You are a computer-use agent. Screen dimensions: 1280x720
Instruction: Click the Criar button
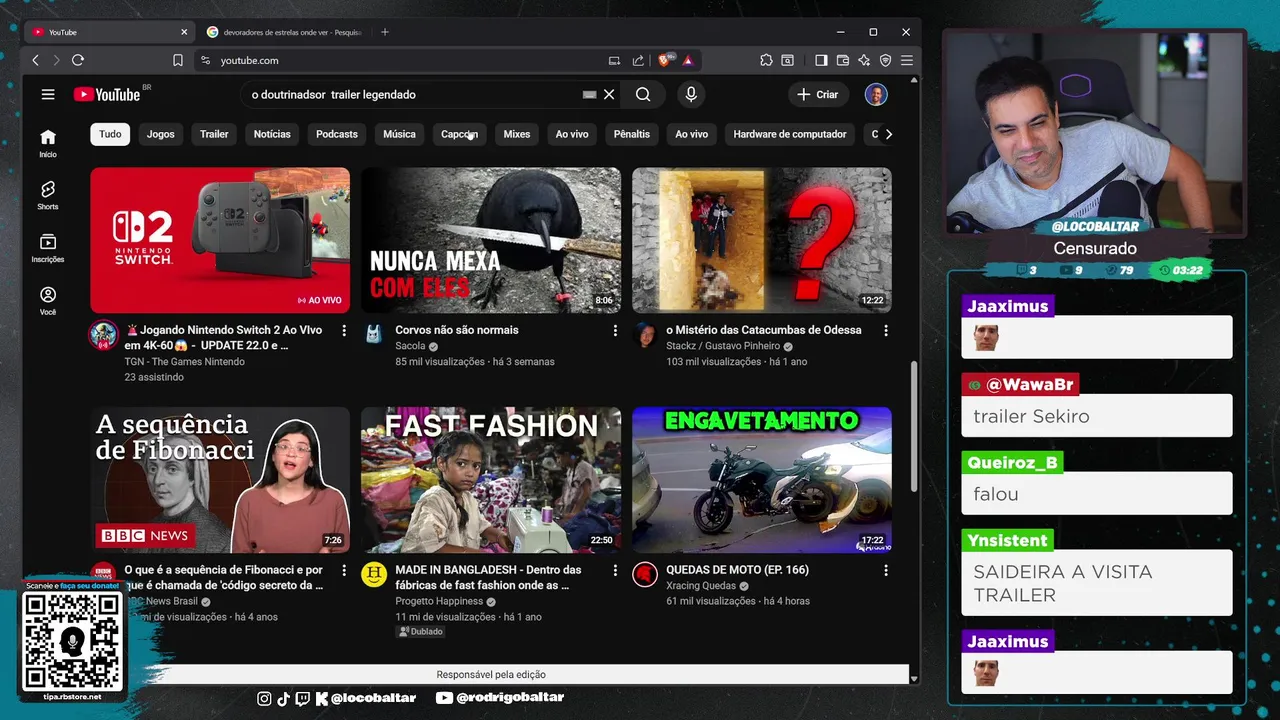818,94
